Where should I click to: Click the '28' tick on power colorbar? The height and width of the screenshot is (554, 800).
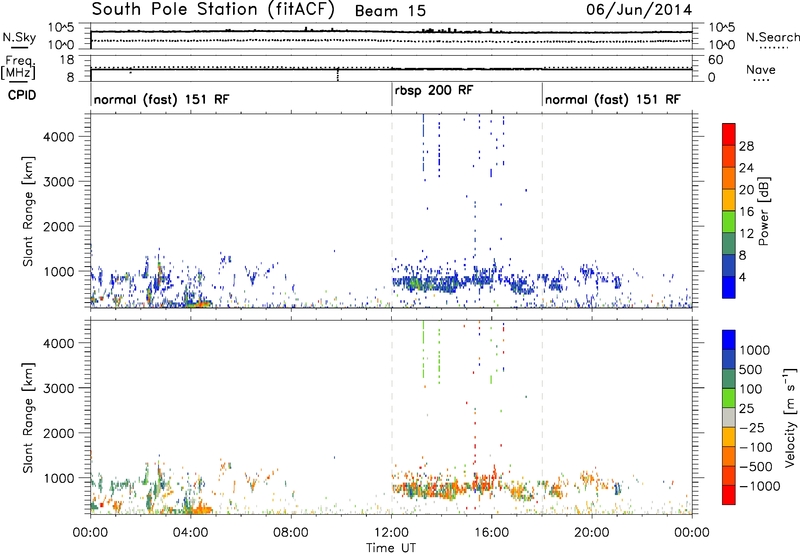click(x=746, y=146)
